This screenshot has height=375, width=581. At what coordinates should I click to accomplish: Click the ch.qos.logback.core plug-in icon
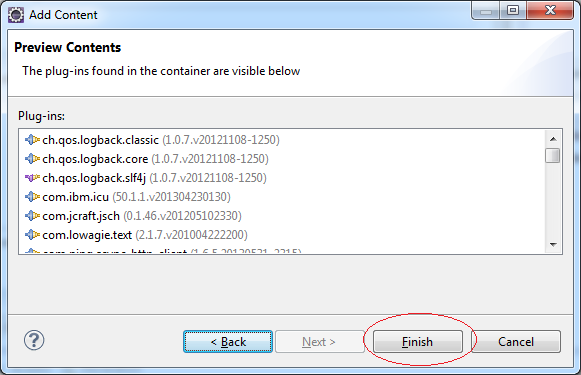coord(32,159)
